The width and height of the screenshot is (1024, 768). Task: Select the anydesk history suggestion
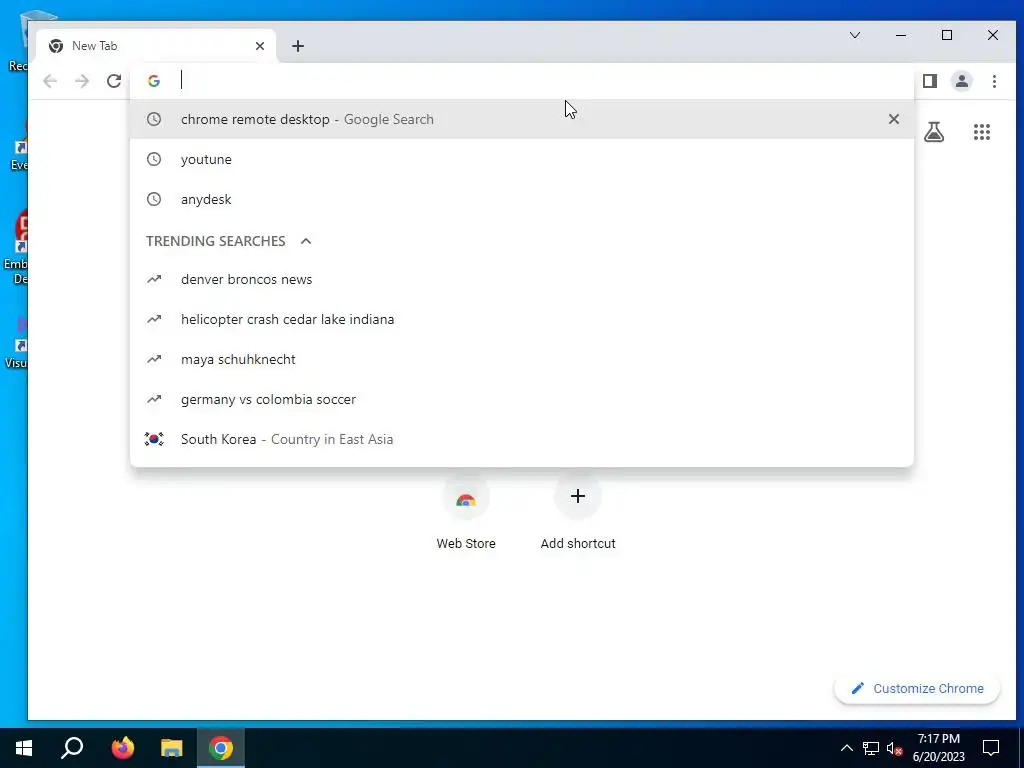coord(522,199)
